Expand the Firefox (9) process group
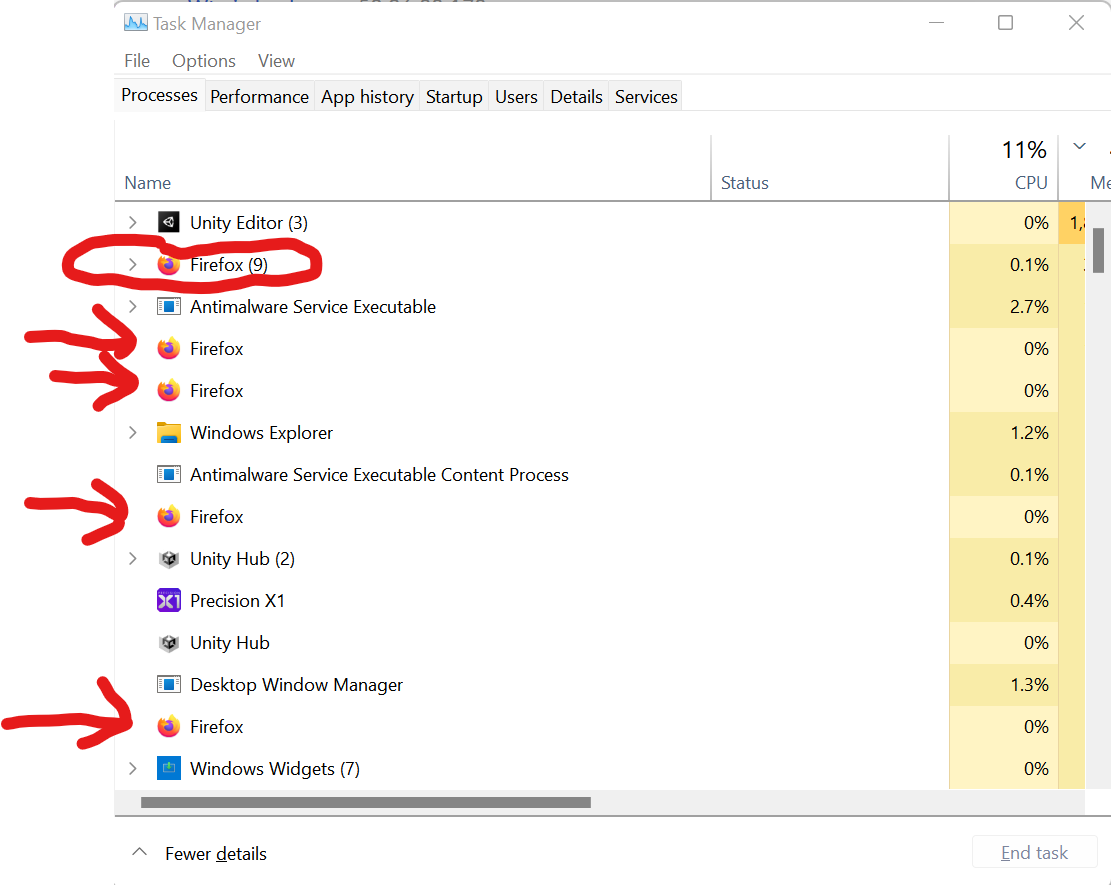 pyautogui.click(x=132, y=264)
